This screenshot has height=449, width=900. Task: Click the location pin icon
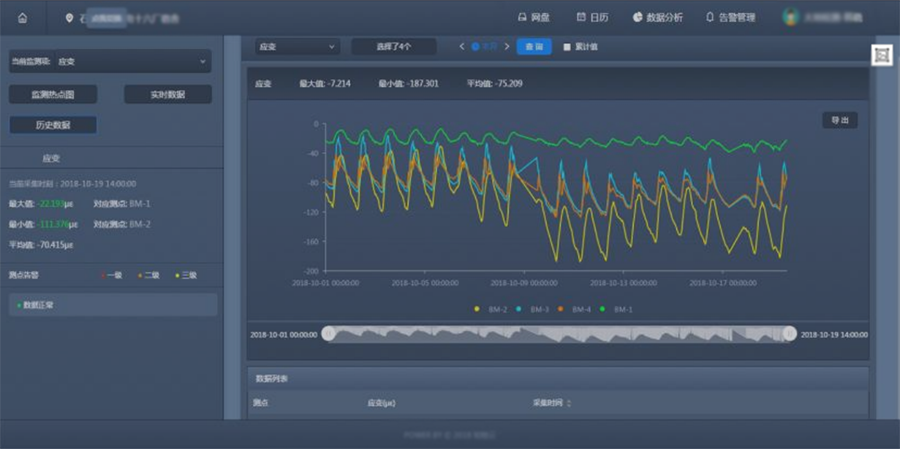pyautogui.click(x=69, y=18)
